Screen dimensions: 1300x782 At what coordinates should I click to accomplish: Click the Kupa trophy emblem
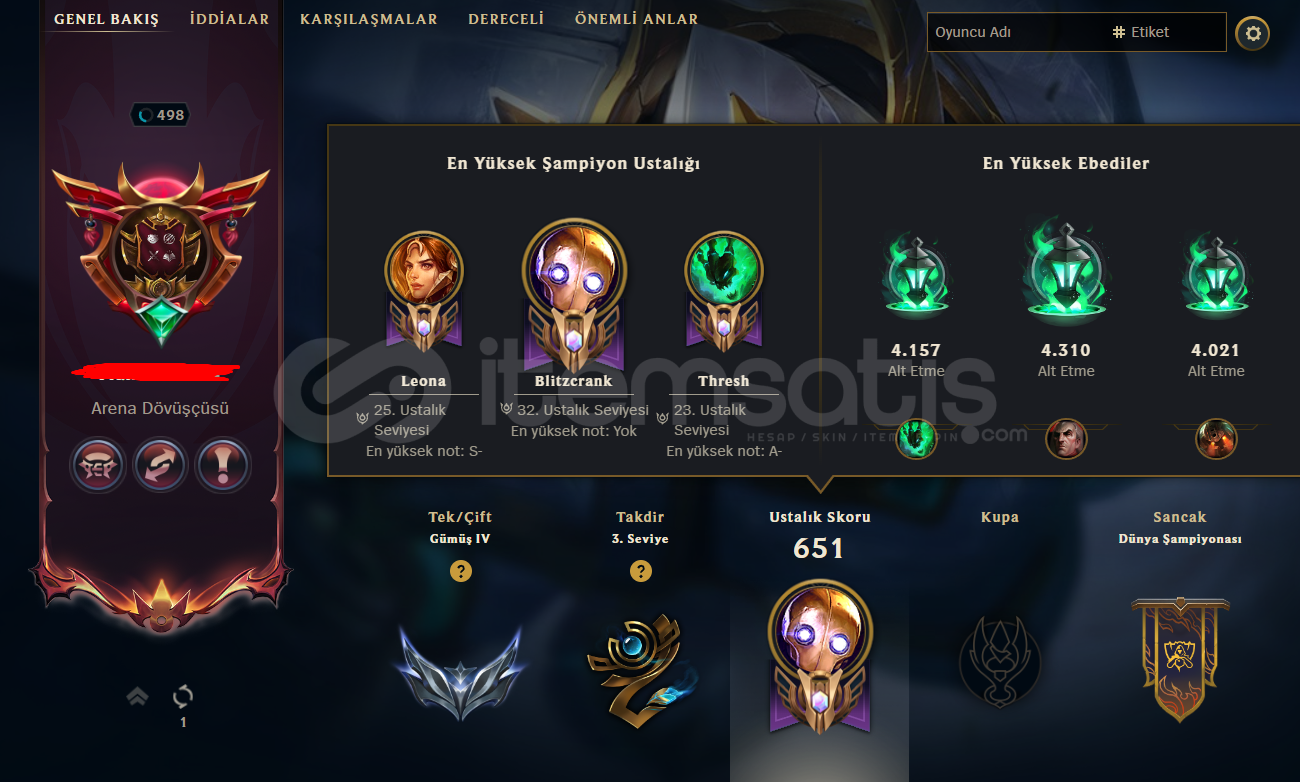[1000, 660]
